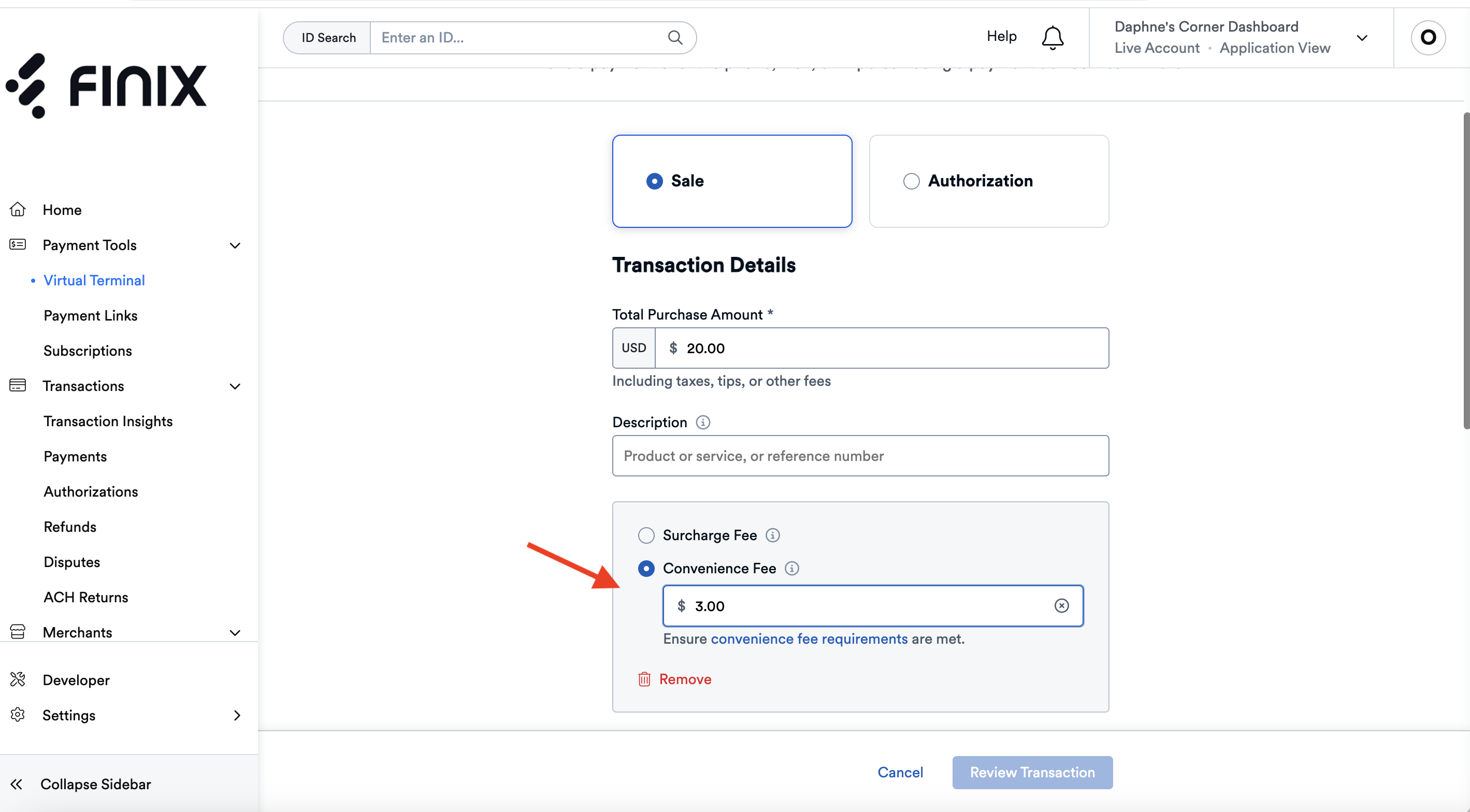Click the Surcharge Fee info icon
The height and width of the screenshot is (812, 1470).
(x=773, y=535)
